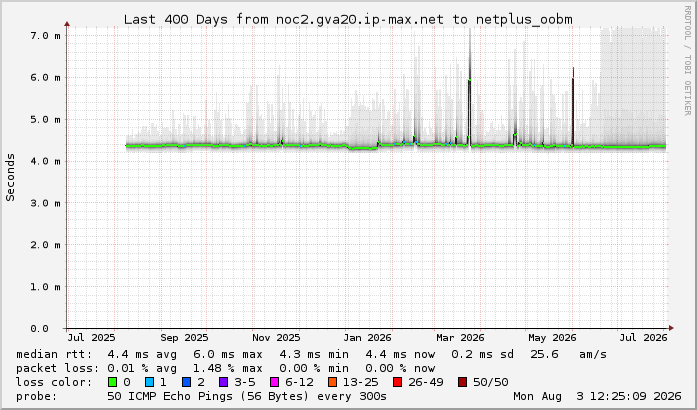697x410 pixels.
Task: Click the '2.0 m' y-axis value
Action: pos(45,245)
